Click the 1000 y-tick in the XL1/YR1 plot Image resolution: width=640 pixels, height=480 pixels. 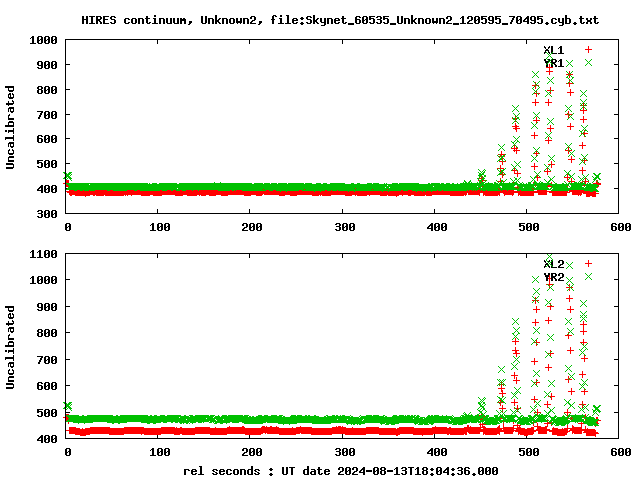pos(43,40)
